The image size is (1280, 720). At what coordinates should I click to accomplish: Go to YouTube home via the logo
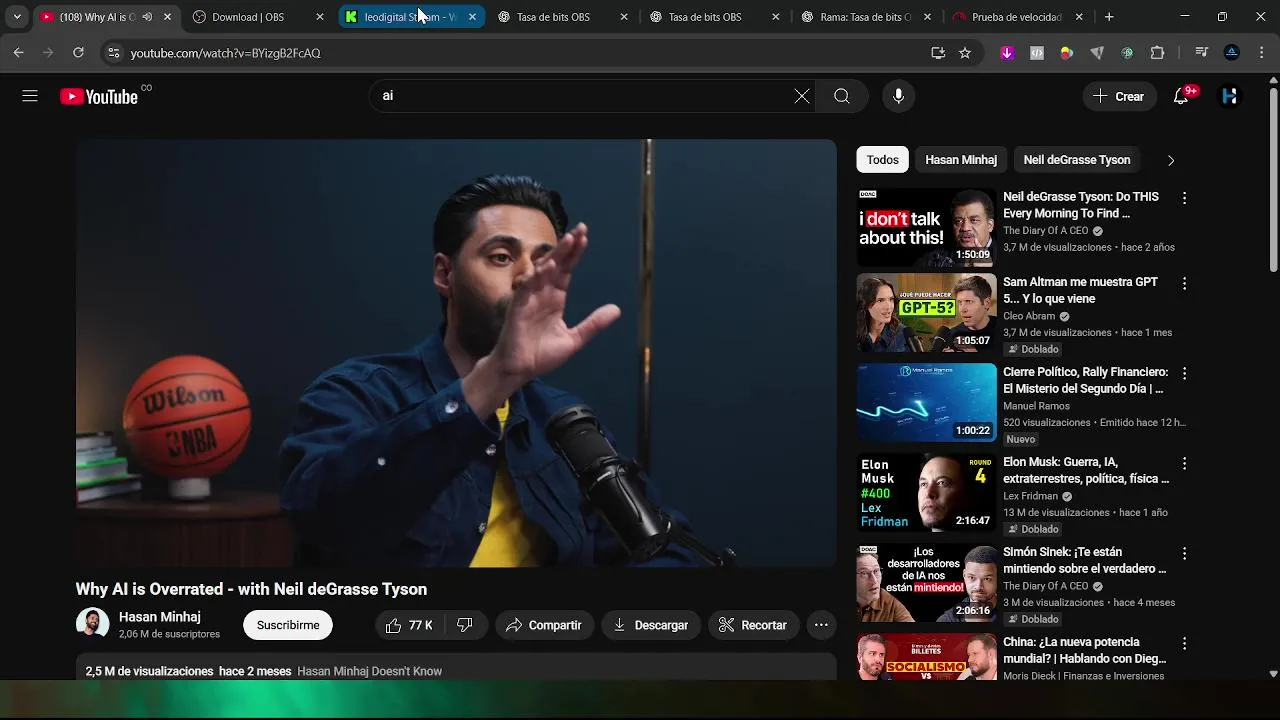pyautogui.click(x=99, y=96)
